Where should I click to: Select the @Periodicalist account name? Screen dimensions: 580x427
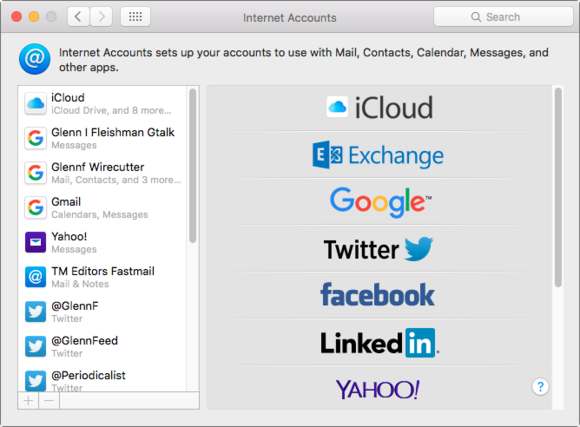(x=88, y=375)
